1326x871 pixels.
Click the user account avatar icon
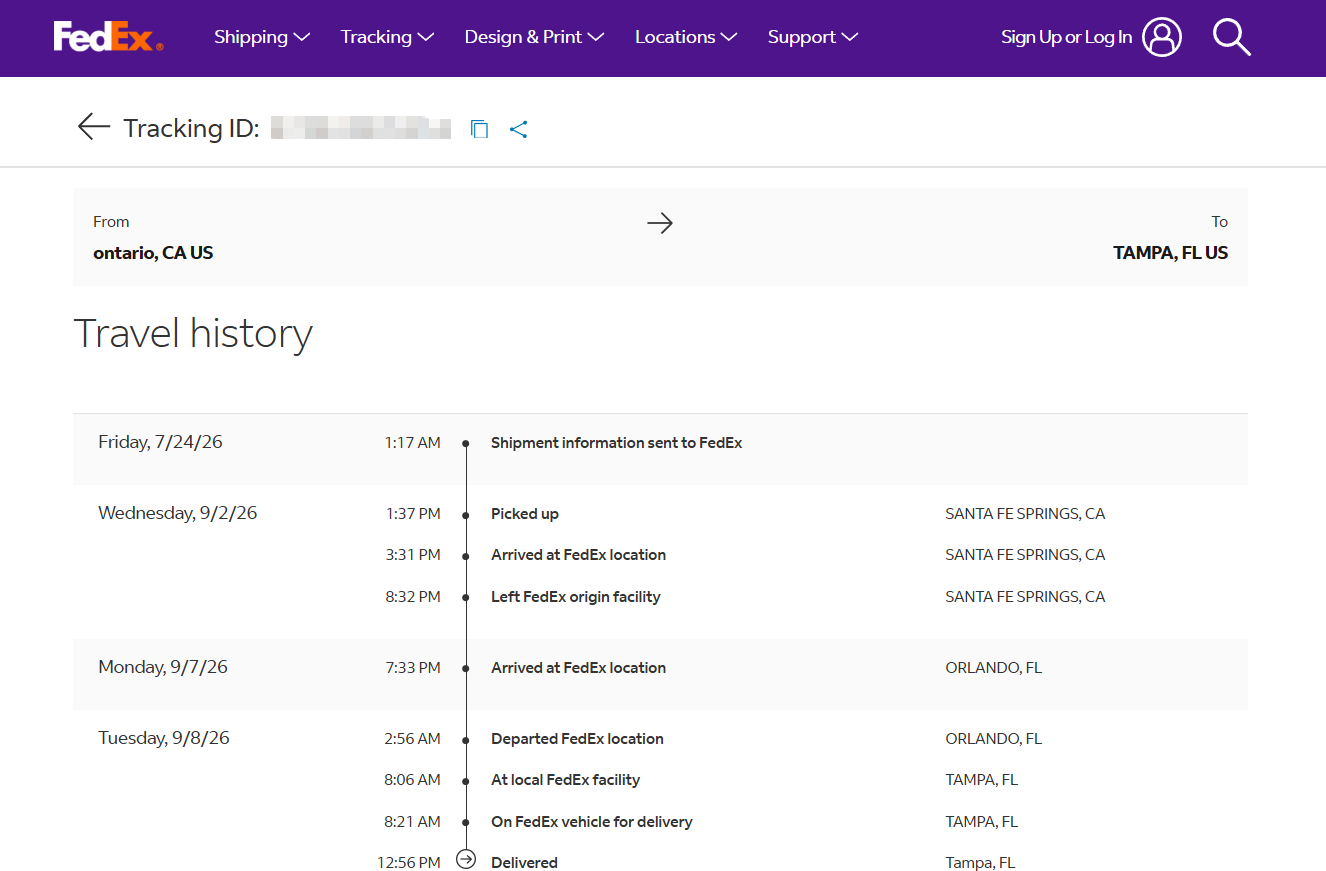pos(1162,37)
